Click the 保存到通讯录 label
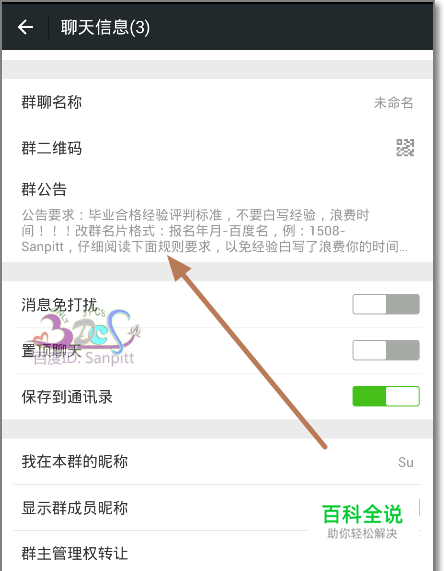 (x=67, y=397)
